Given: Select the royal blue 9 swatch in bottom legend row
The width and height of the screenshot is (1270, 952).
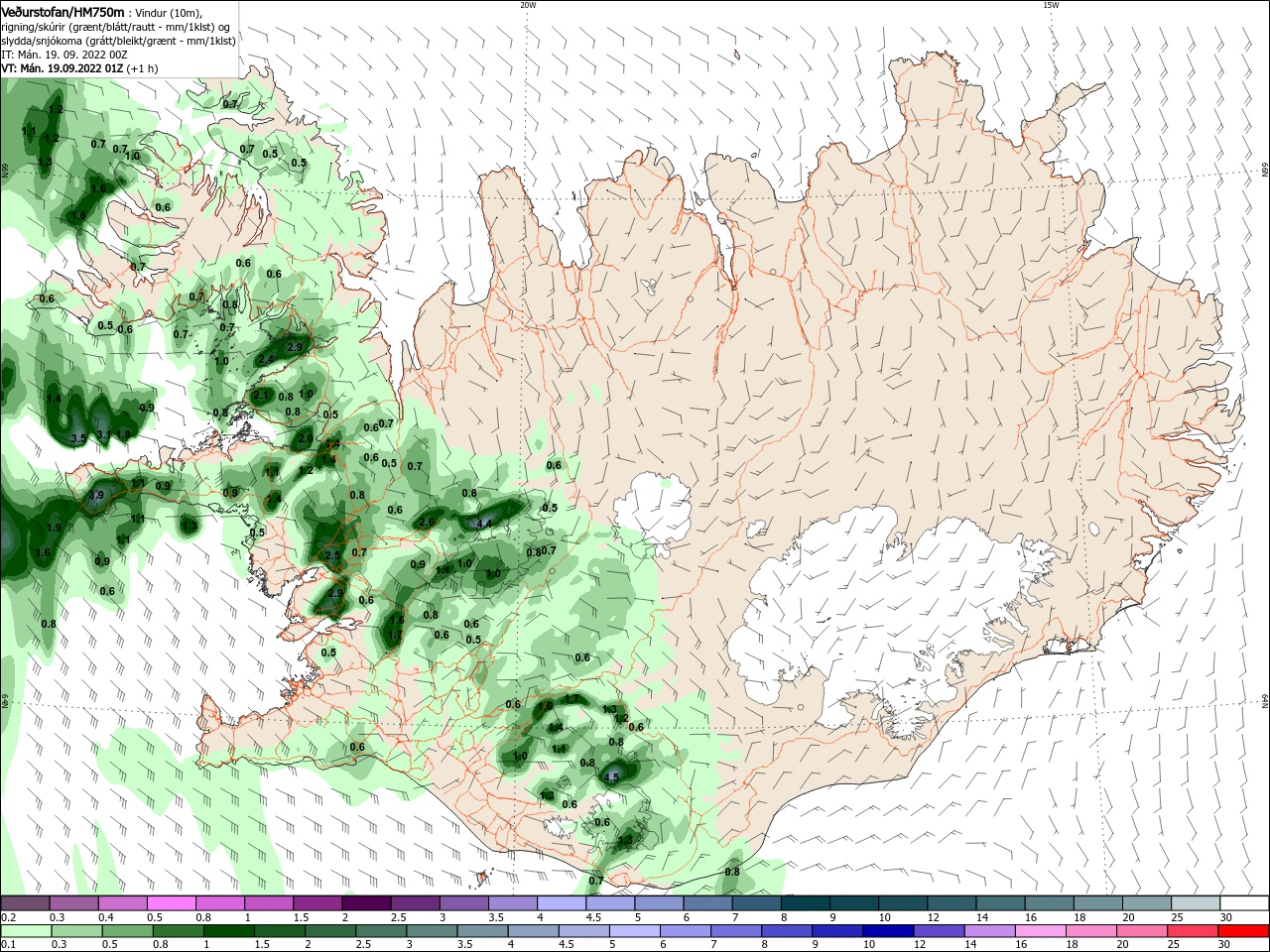Looking at the screenshot, I should click(835, 932).
